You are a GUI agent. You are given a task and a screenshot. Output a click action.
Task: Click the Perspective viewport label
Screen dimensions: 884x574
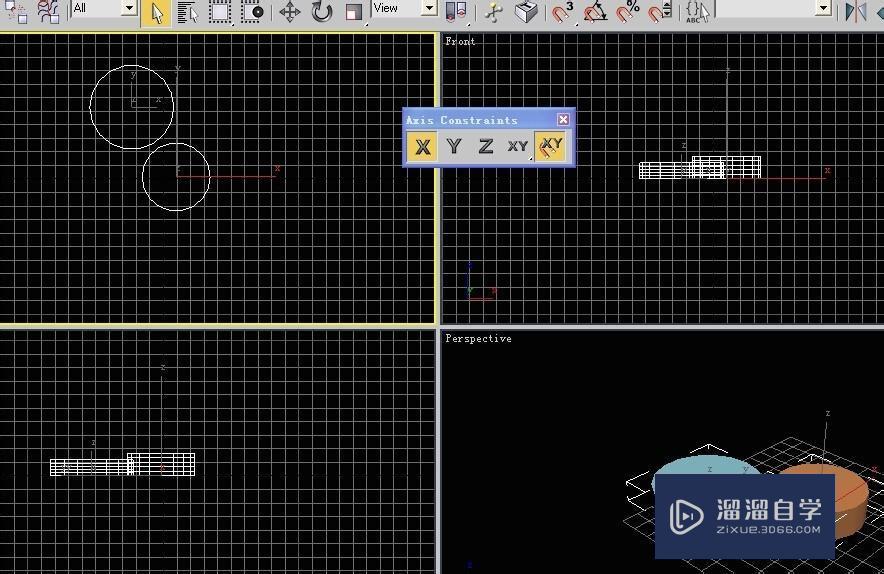(478, 338)
